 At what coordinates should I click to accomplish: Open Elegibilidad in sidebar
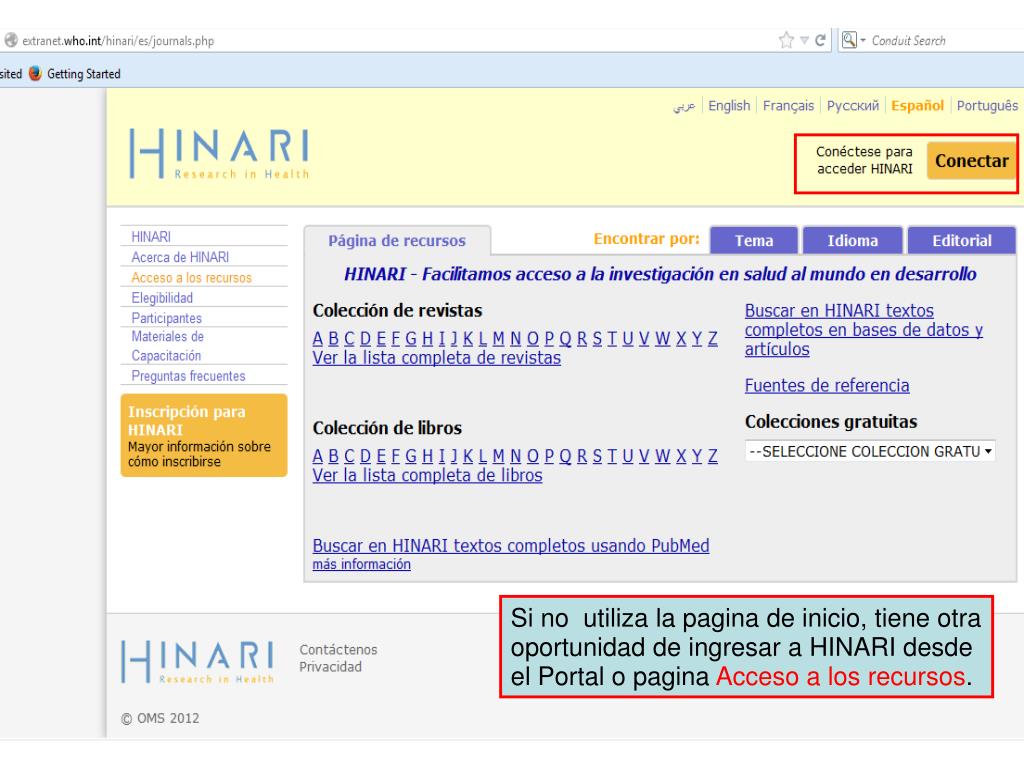[x=162, y=298]
